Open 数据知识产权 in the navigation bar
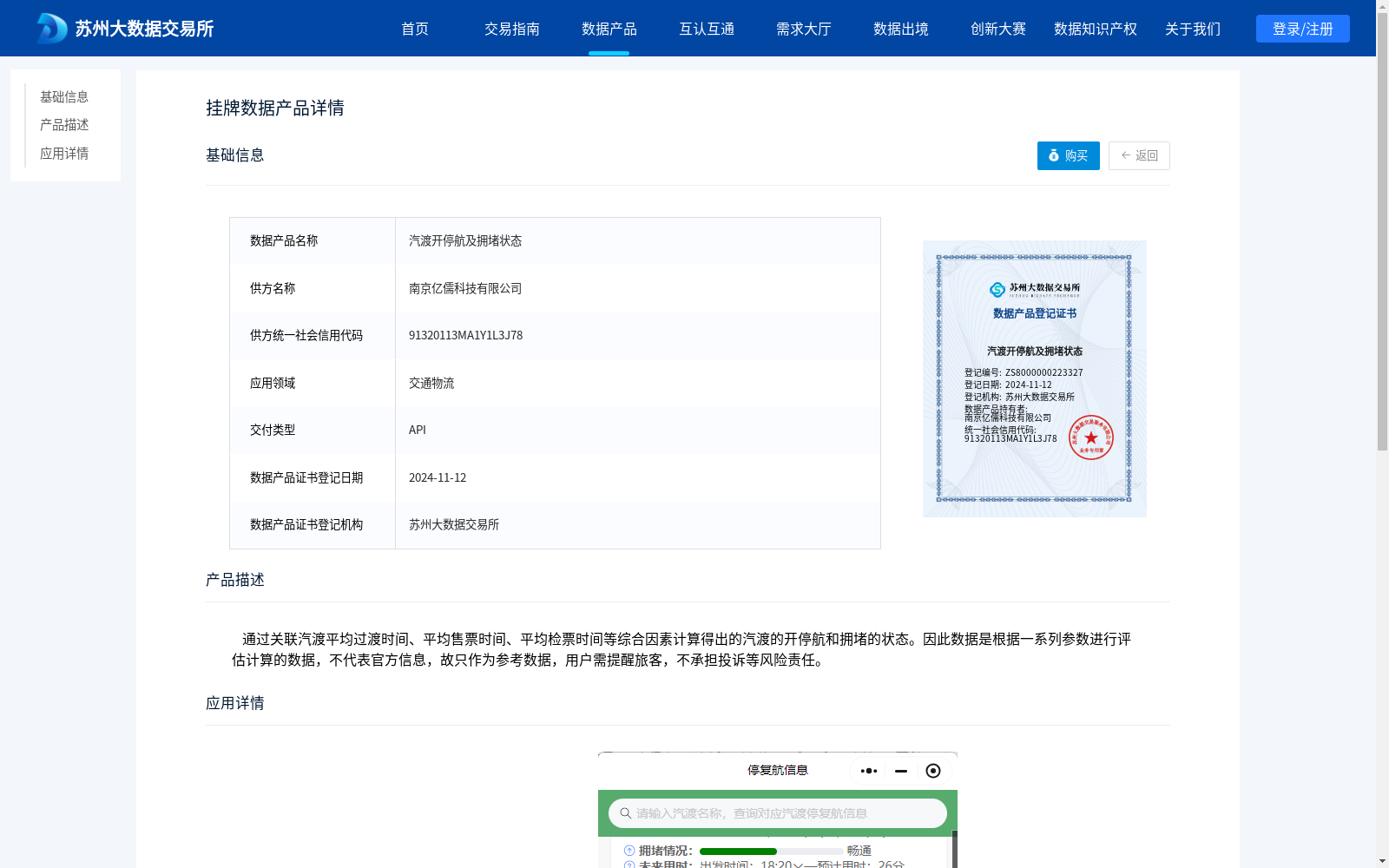 coord(1096,29)
